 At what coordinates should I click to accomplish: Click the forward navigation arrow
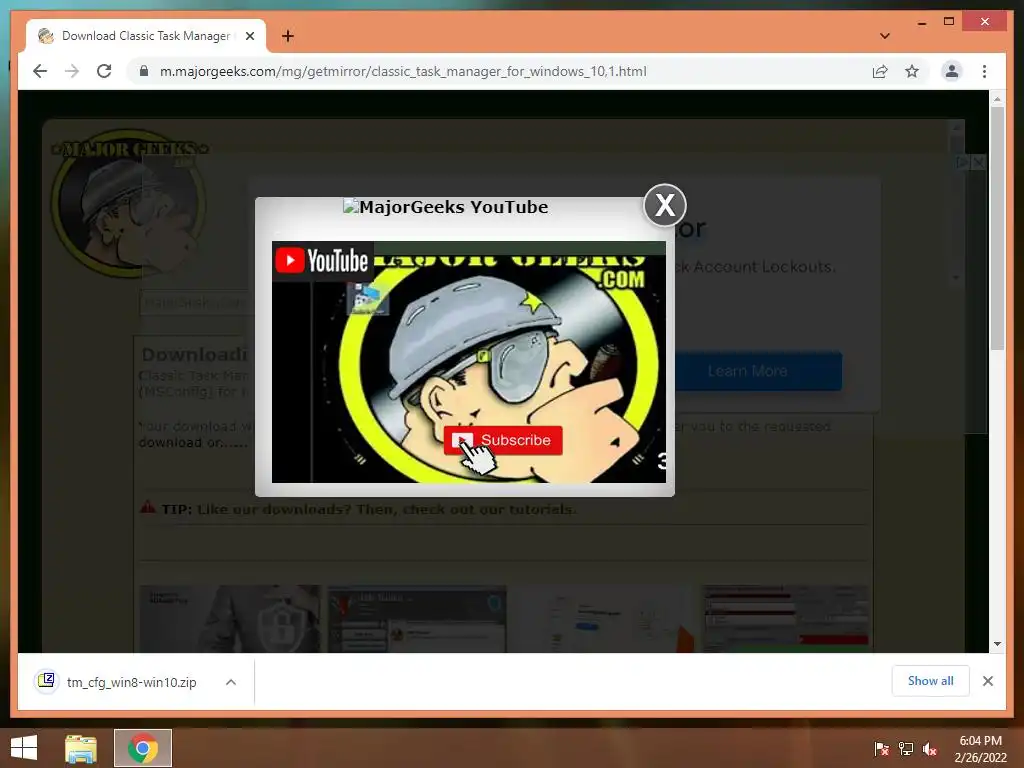[72, 71]
